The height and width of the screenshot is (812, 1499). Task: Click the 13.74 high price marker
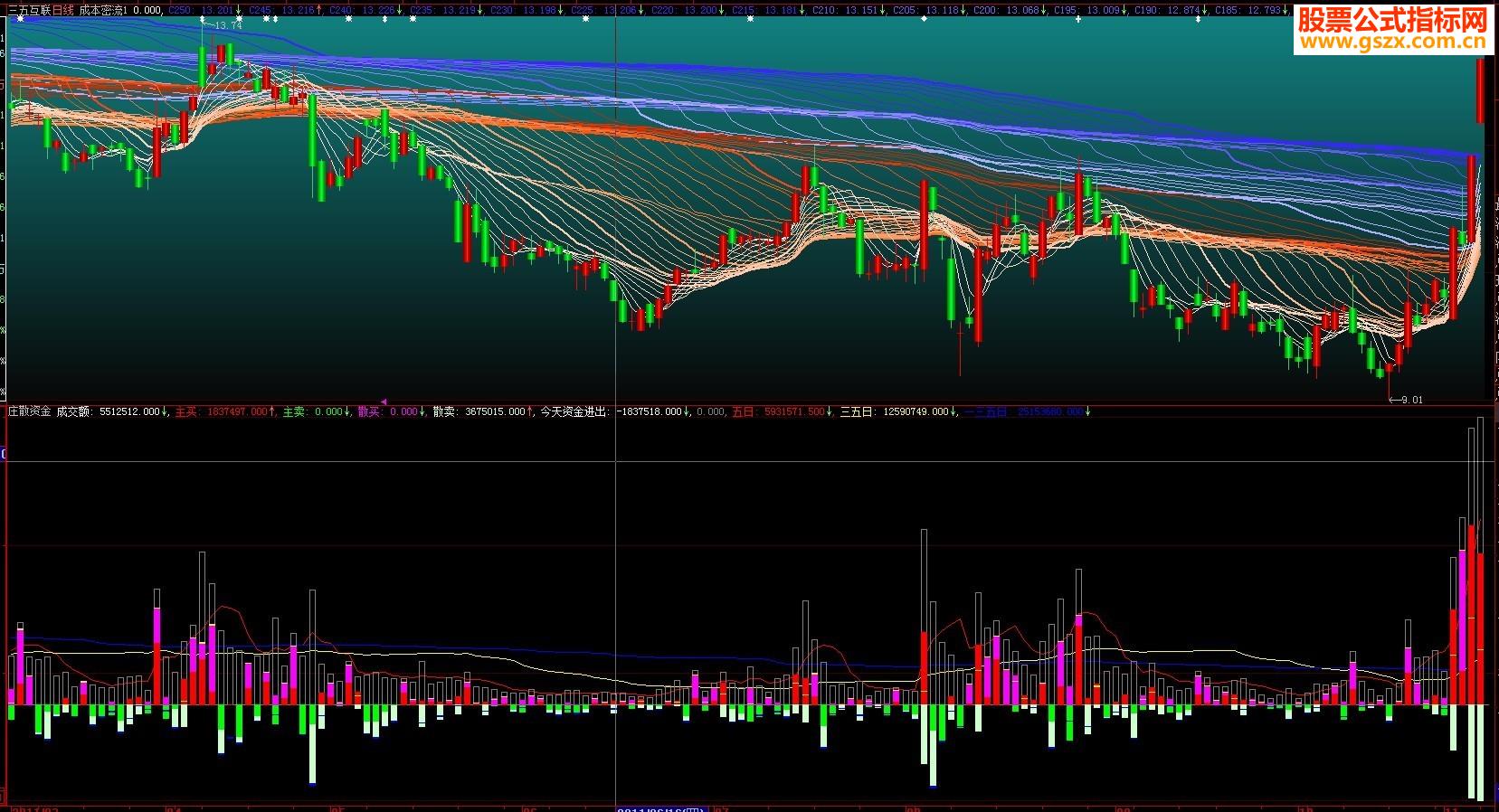228,25
